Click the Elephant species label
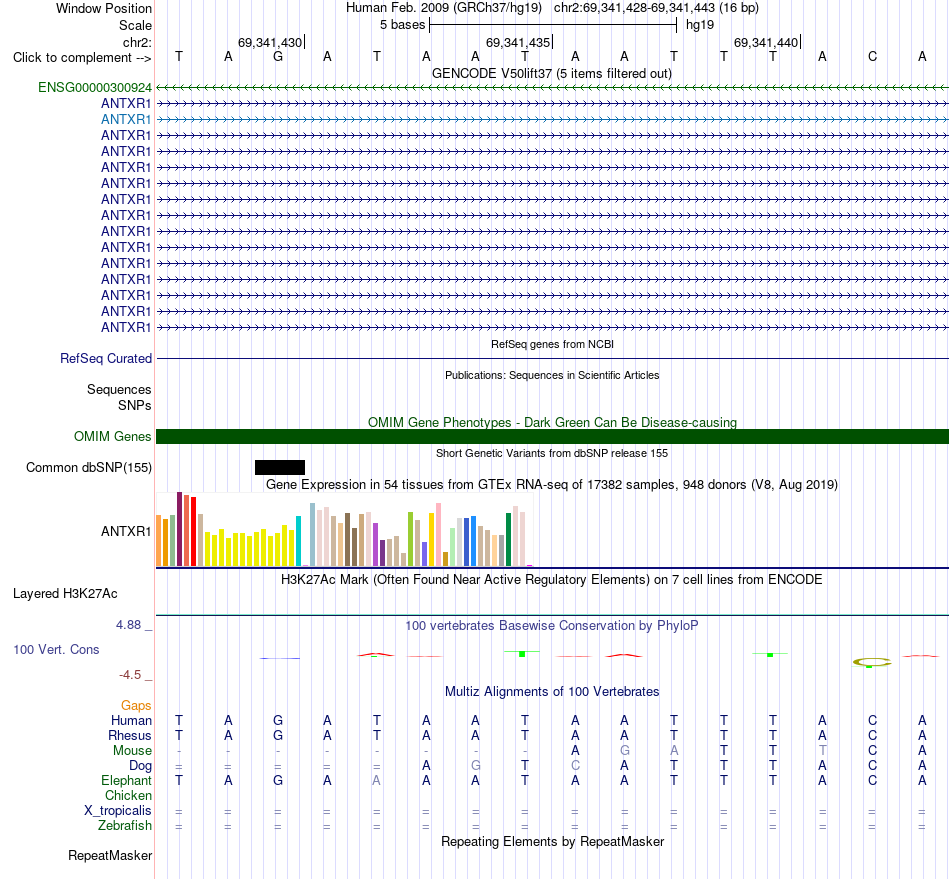 pyautogui.click(x=127, y=780)
